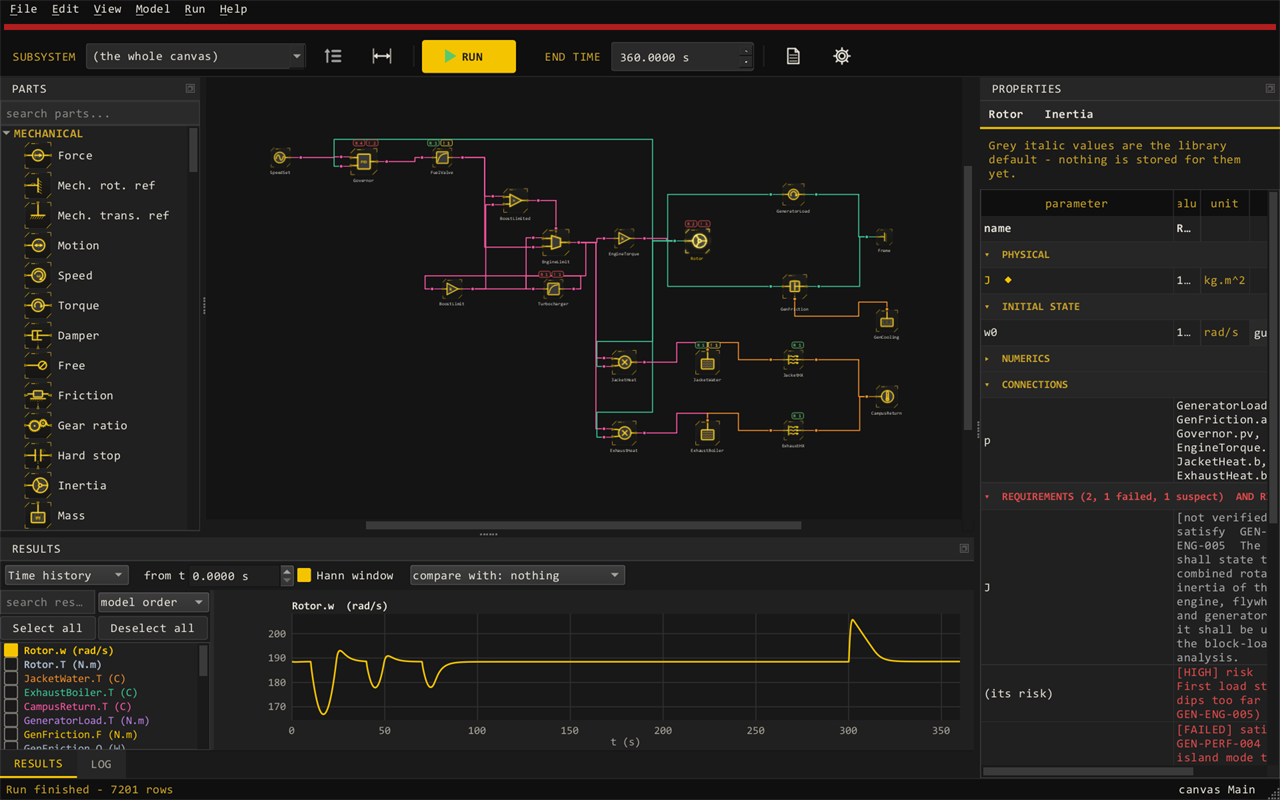Check CampusReturn.T (C) result

click(x=11, y=707)
